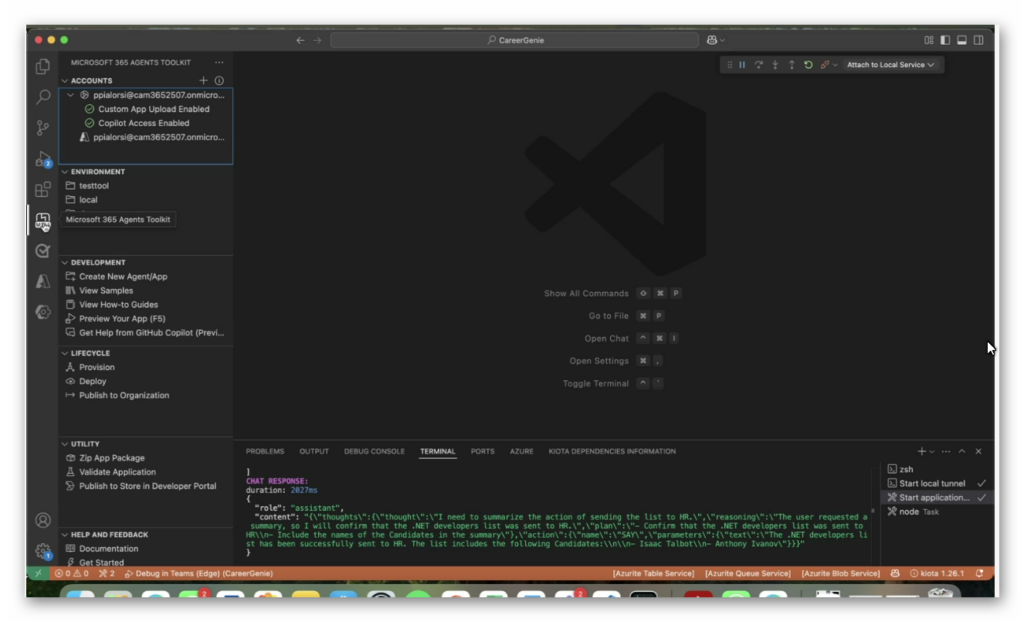Click Validate Application
The image size is (1024, 622).
[118, 472]
